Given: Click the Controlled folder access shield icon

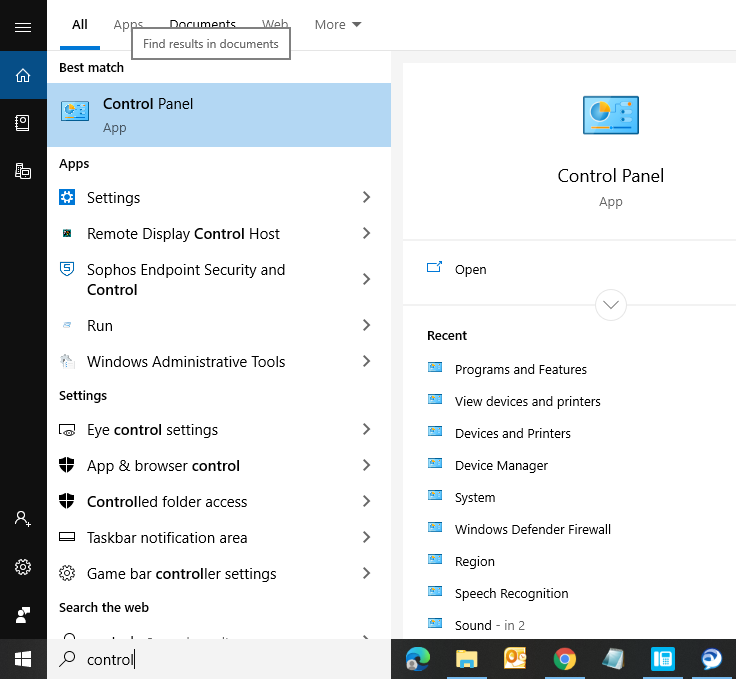Looking at the screenshot, I should click(67, 501).
